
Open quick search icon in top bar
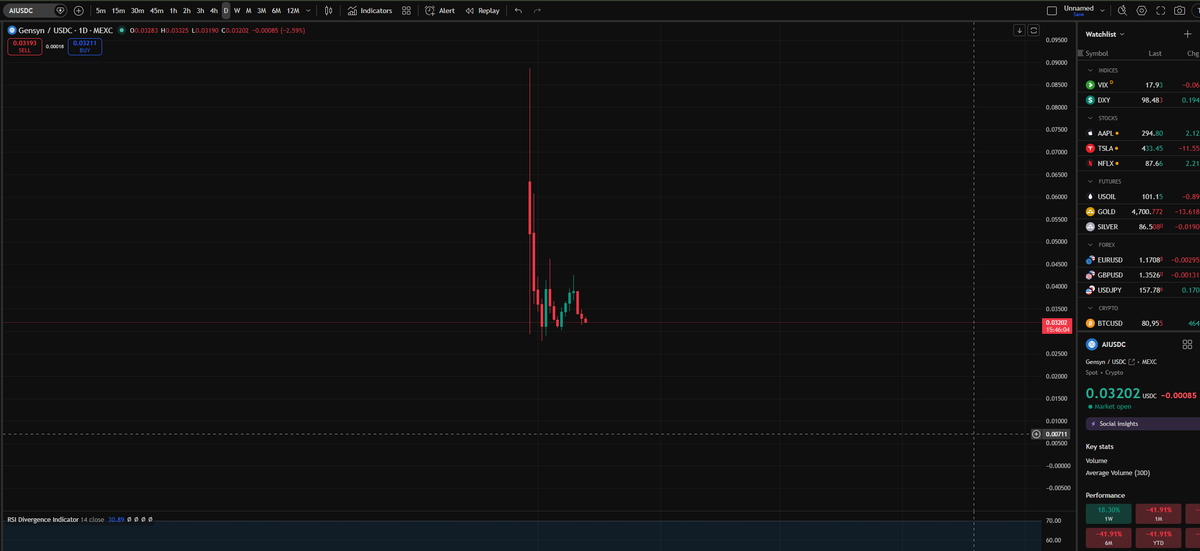point(1123,10)
